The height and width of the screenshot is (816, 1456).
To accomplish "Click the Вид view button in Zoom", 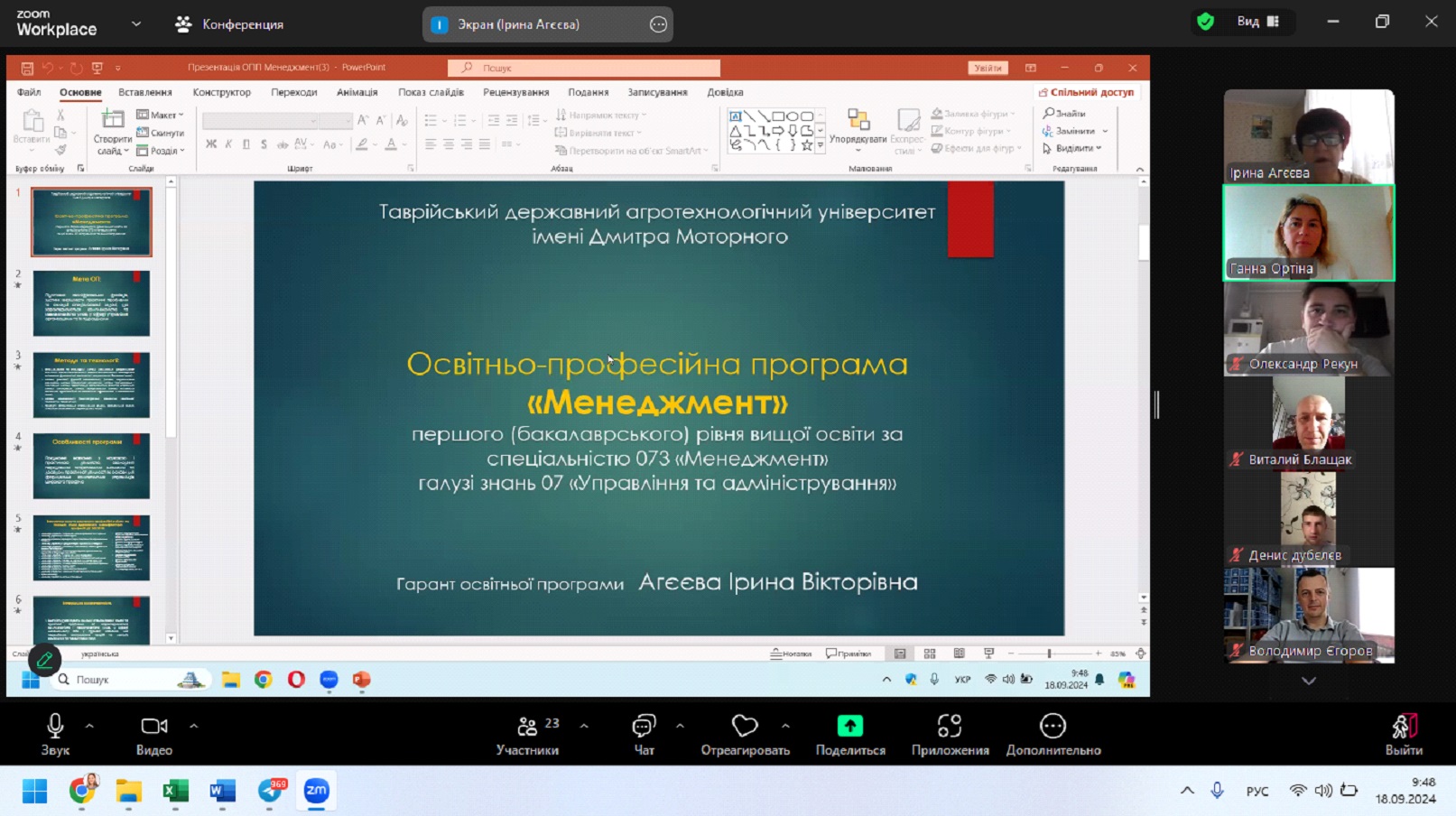I will coord(1259,22).
